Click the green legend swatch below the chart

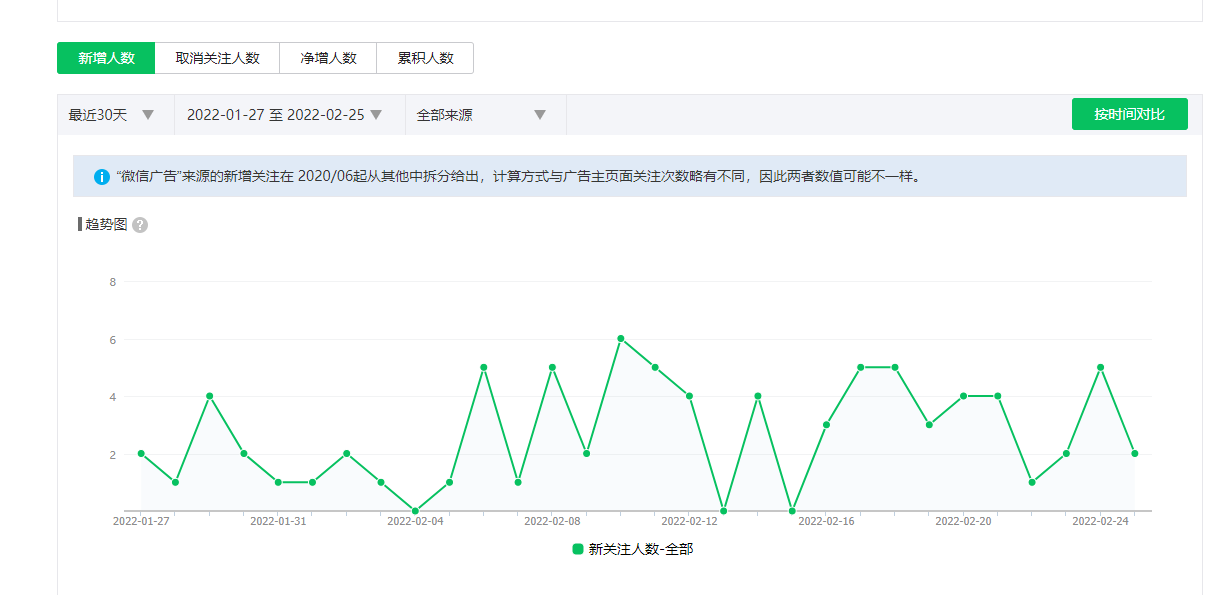(x=577, y=549)
